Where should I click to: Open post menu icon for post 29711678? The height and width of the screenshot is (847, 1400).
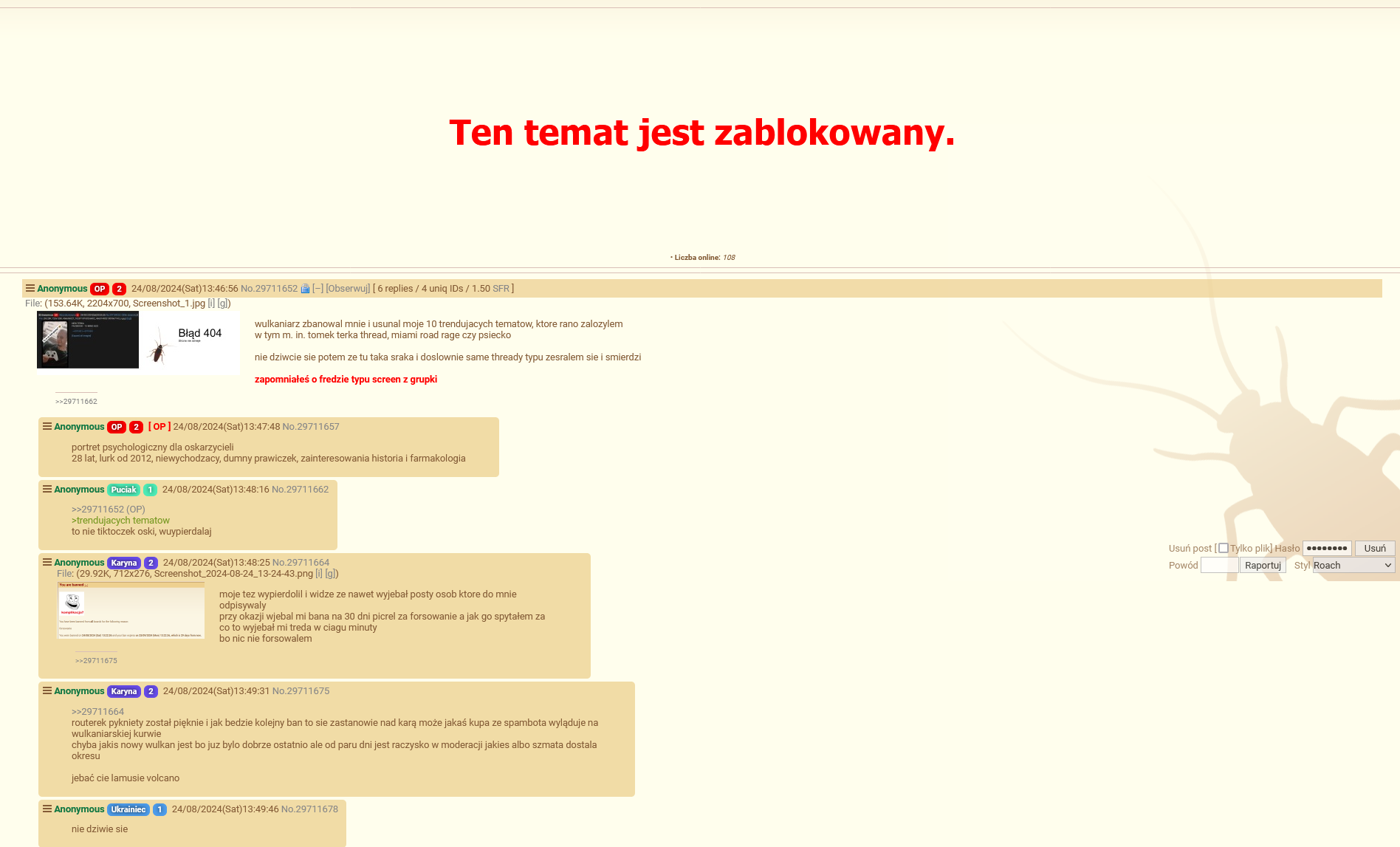pos(47,809)
